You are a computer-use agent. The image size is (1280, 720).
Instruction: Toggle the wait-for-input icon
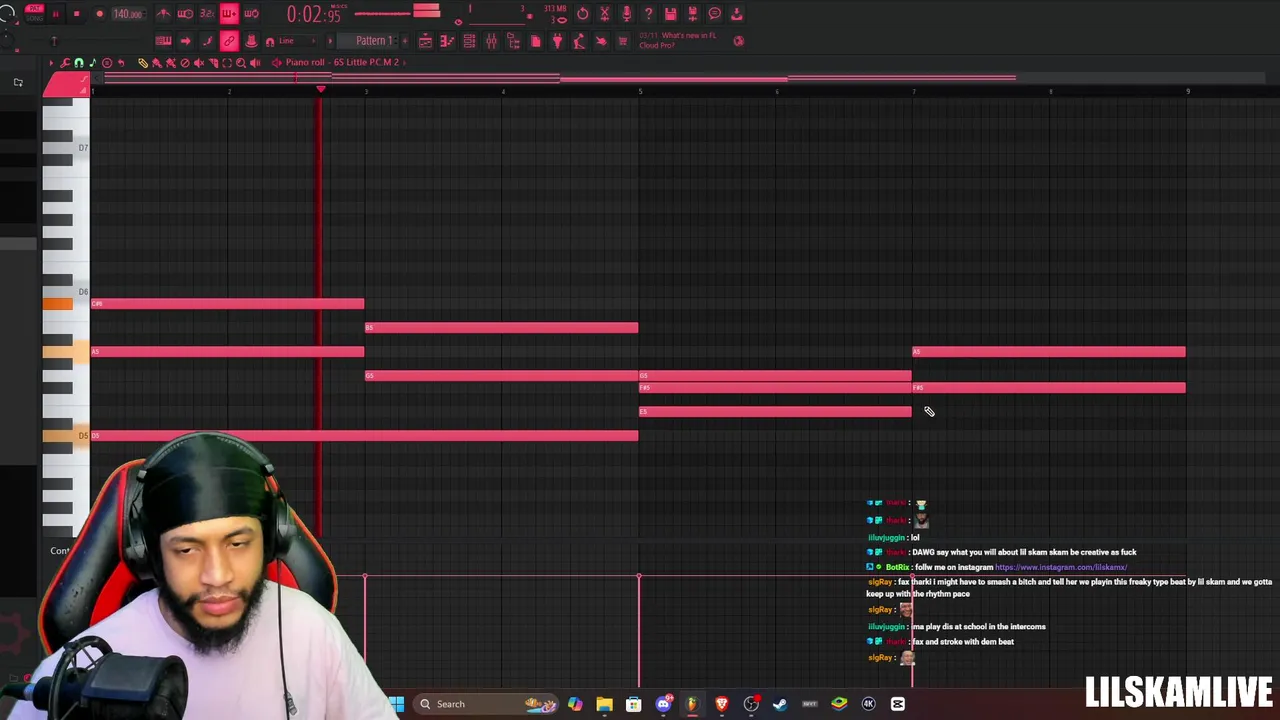(185, 14)
